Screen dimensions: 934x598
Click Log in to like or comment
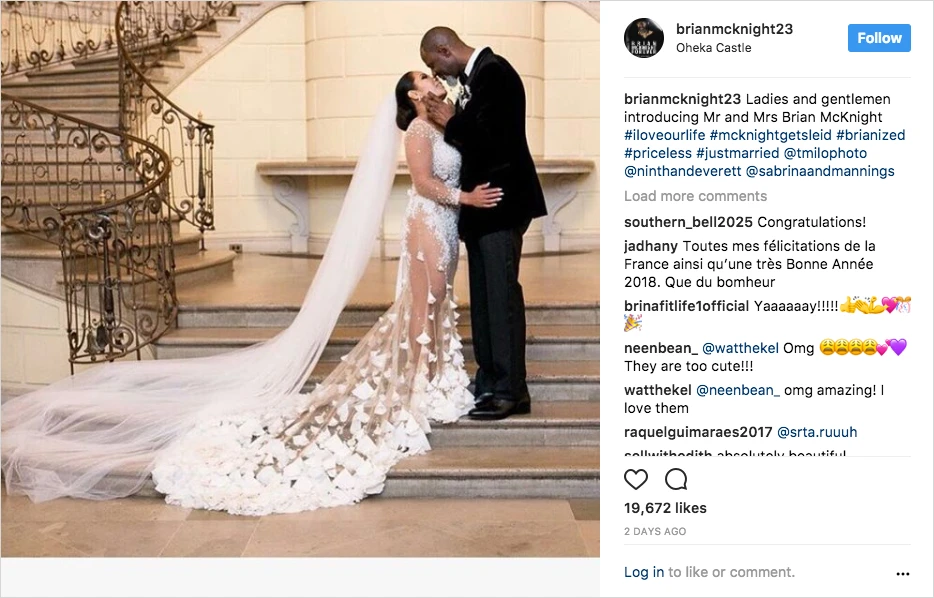643,572
